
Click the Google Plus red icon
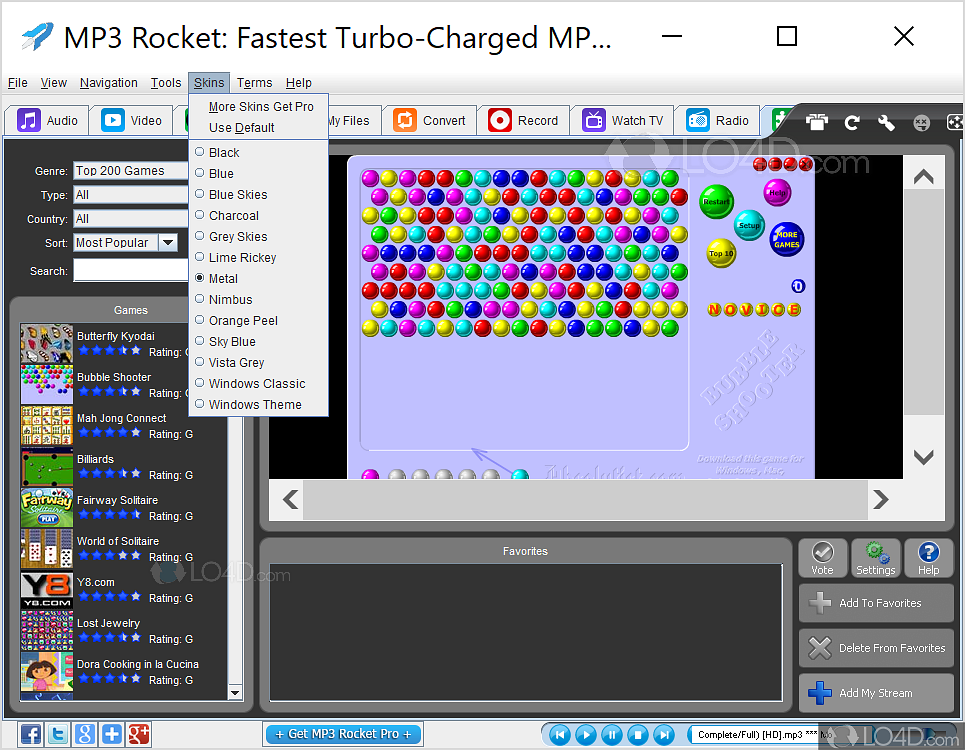pos(138,734)
